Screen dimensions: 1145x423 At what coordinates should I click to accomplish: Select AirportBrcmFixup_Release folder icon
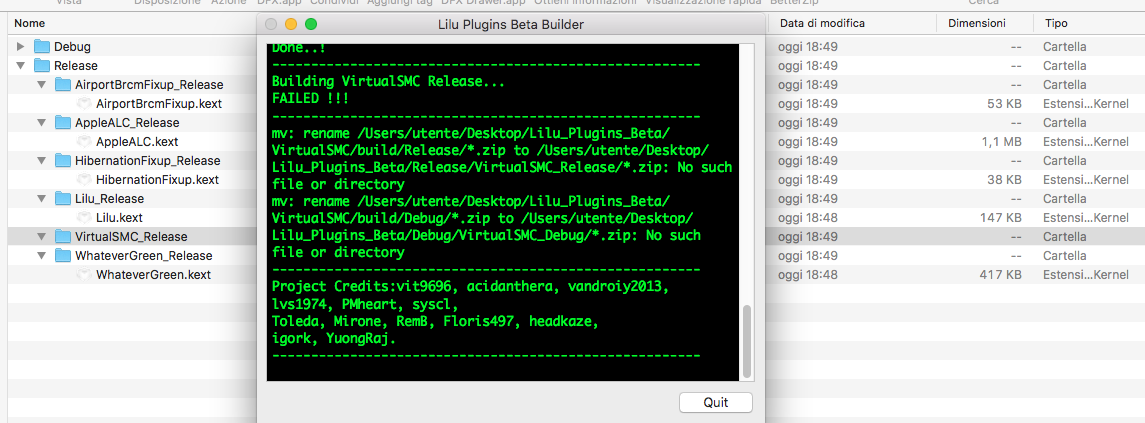[63, 85]
